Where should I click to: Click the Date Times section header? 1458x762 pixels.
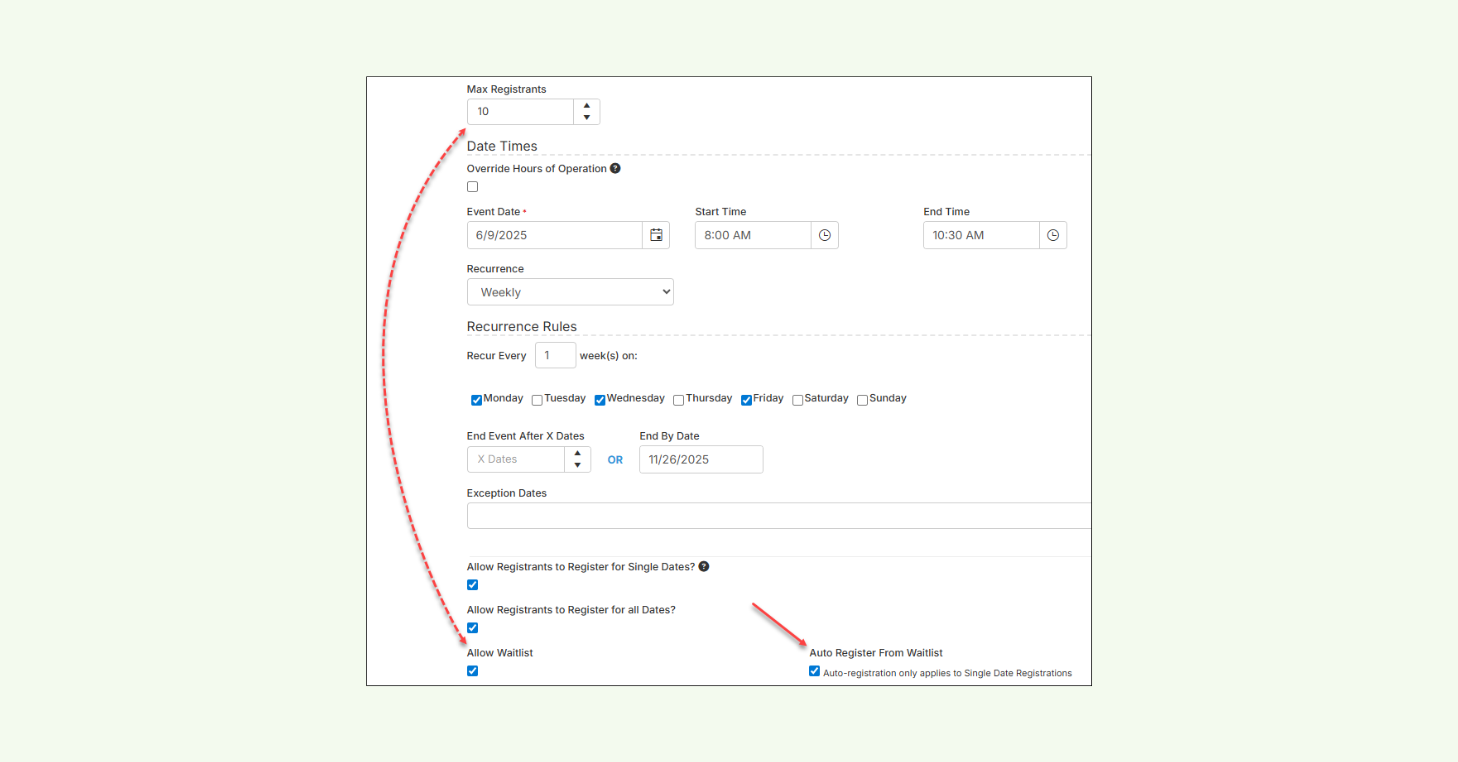[502, 146]
